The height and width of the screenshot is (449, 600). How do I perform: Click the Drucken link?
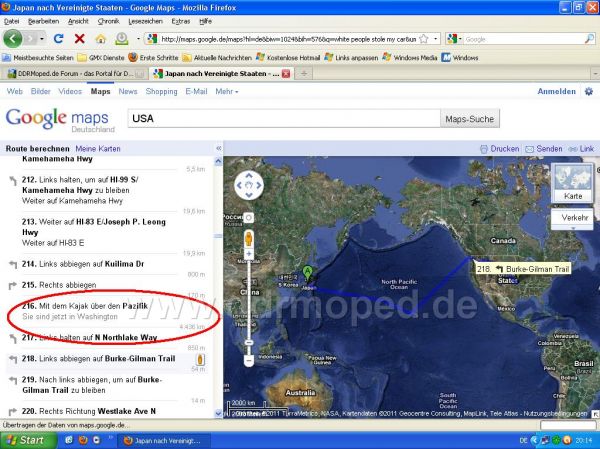pos(505,149)
